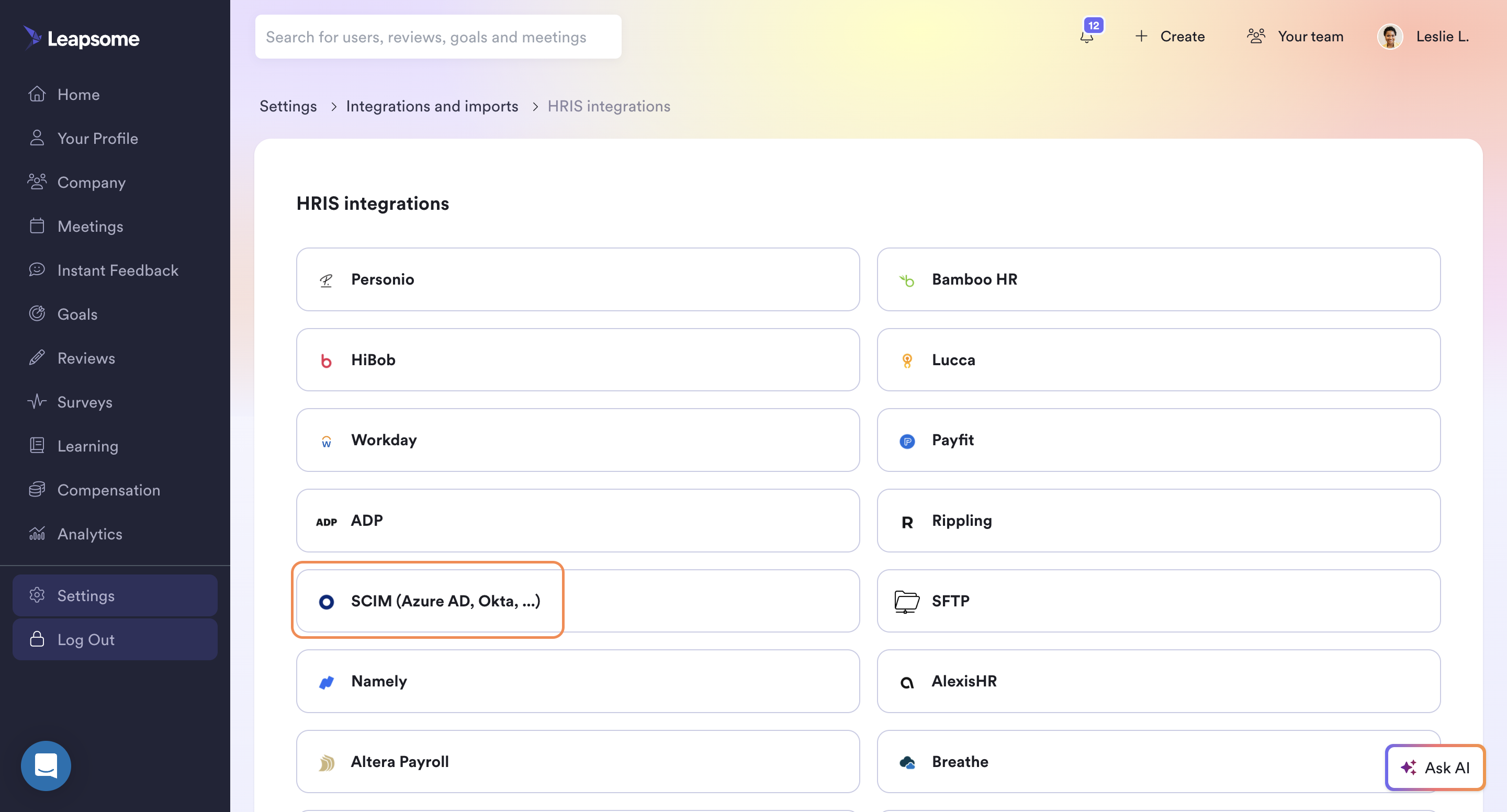This screenshot has height=812, width=1507.
Task: Click the Compensation coins icon
Action: coord(37,489)
